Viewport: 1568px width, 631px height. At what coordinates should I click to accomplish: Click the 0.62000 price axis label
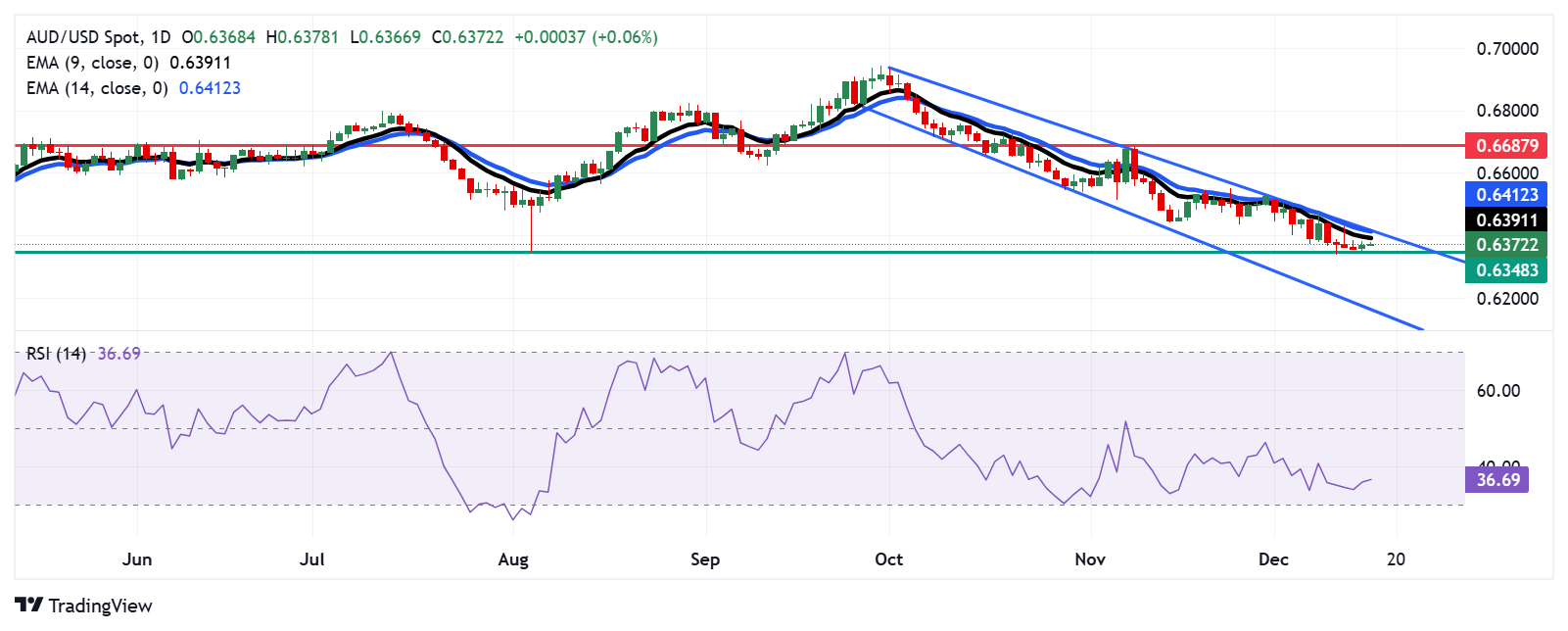(x=1507, y=298)
